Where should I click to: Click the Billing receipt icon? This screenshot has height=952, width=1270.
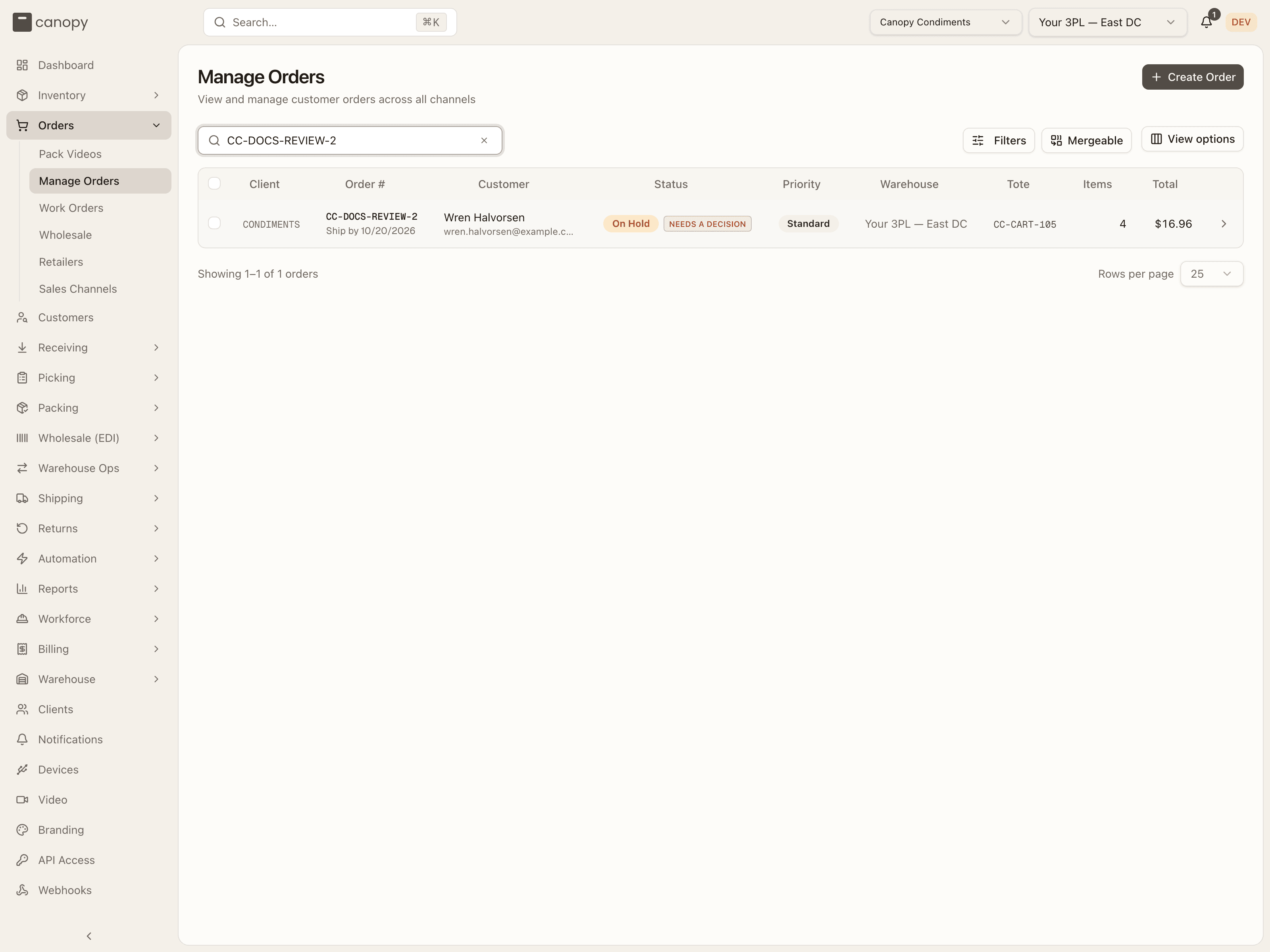coord(22,649)
